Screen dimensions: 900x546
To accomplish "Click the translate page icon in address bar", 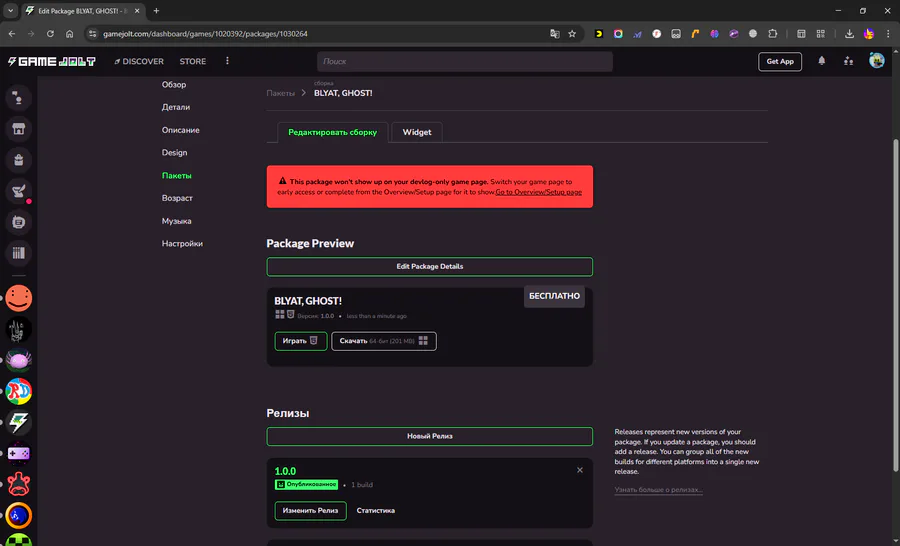I will coord(554,34).
